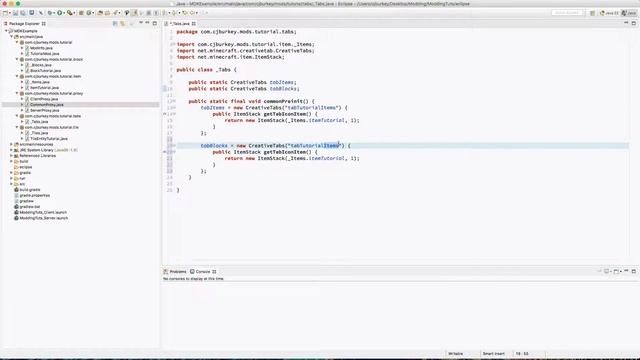Image resolution: width=640 pixels, height=360 pixels.
Task: Select the _Tabs.java editor tab
Action: [x=180, y=24]
